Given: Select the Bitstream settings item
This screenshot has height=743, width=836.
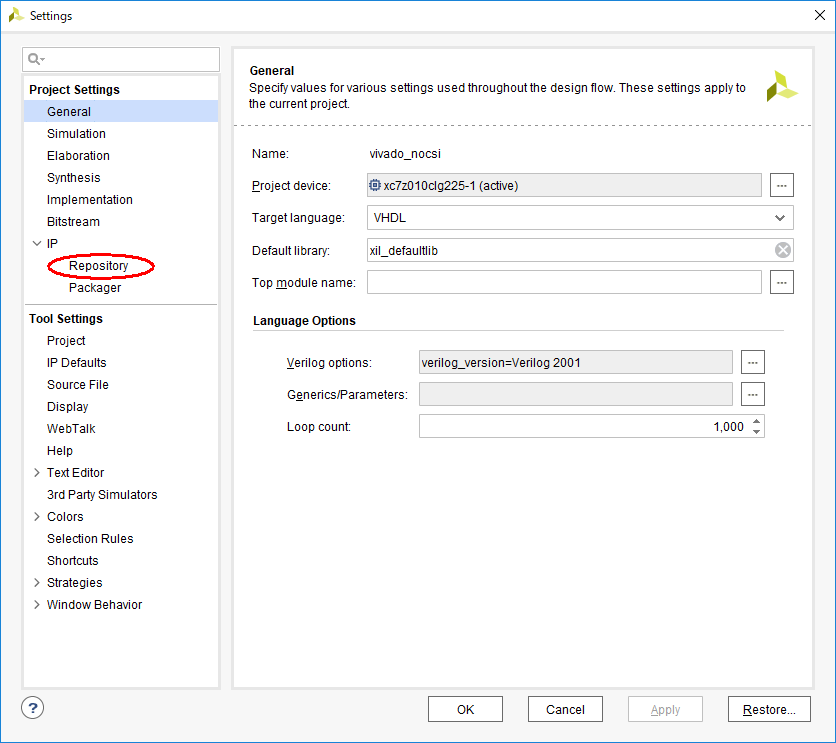Looking at the screenshot, I should coord(73,222).
